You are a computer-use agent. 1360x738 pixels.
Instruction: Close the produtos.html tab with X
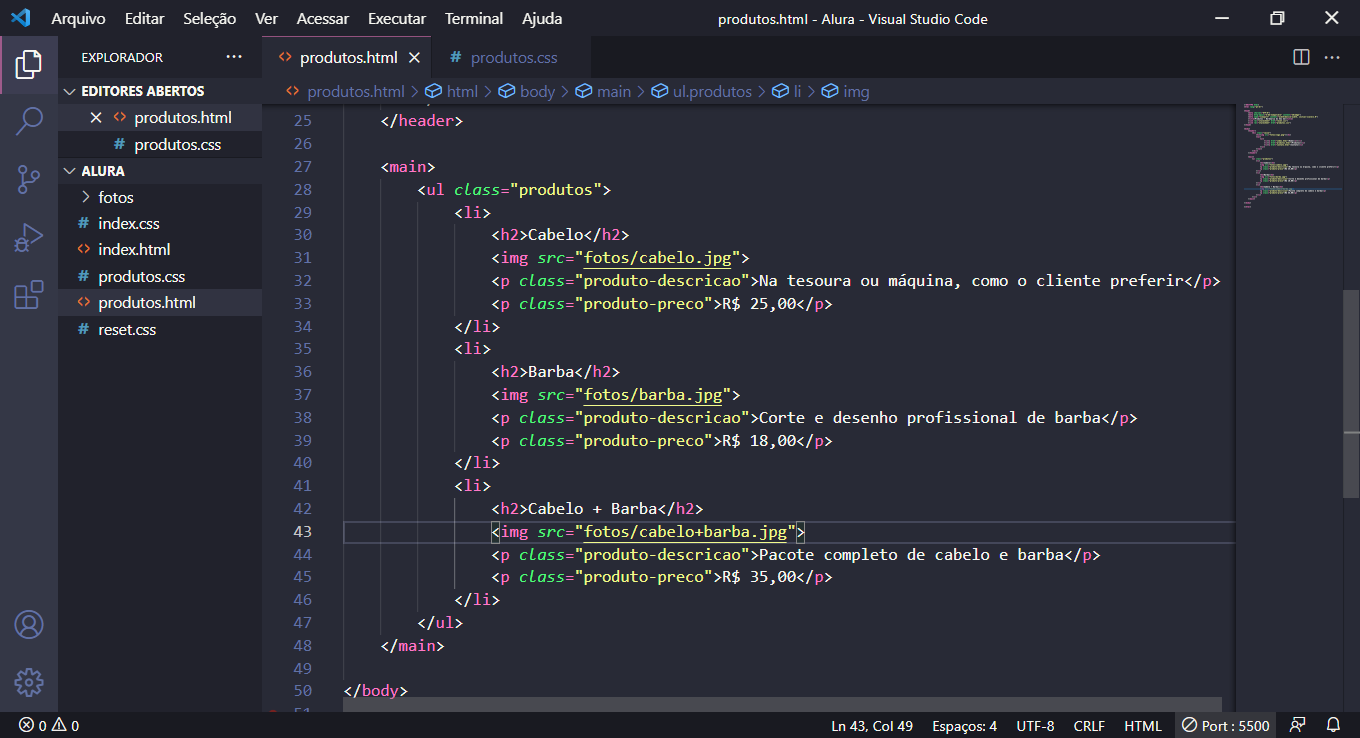coord(414,58)
